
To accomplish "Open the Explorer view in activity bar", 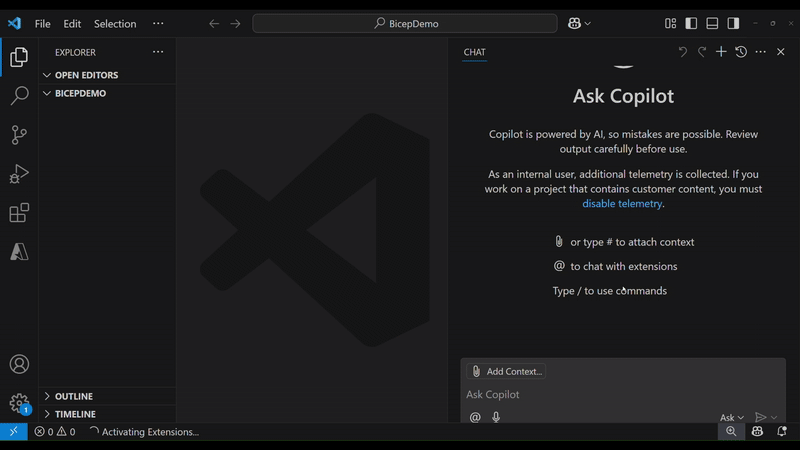I will pos(19,57).
